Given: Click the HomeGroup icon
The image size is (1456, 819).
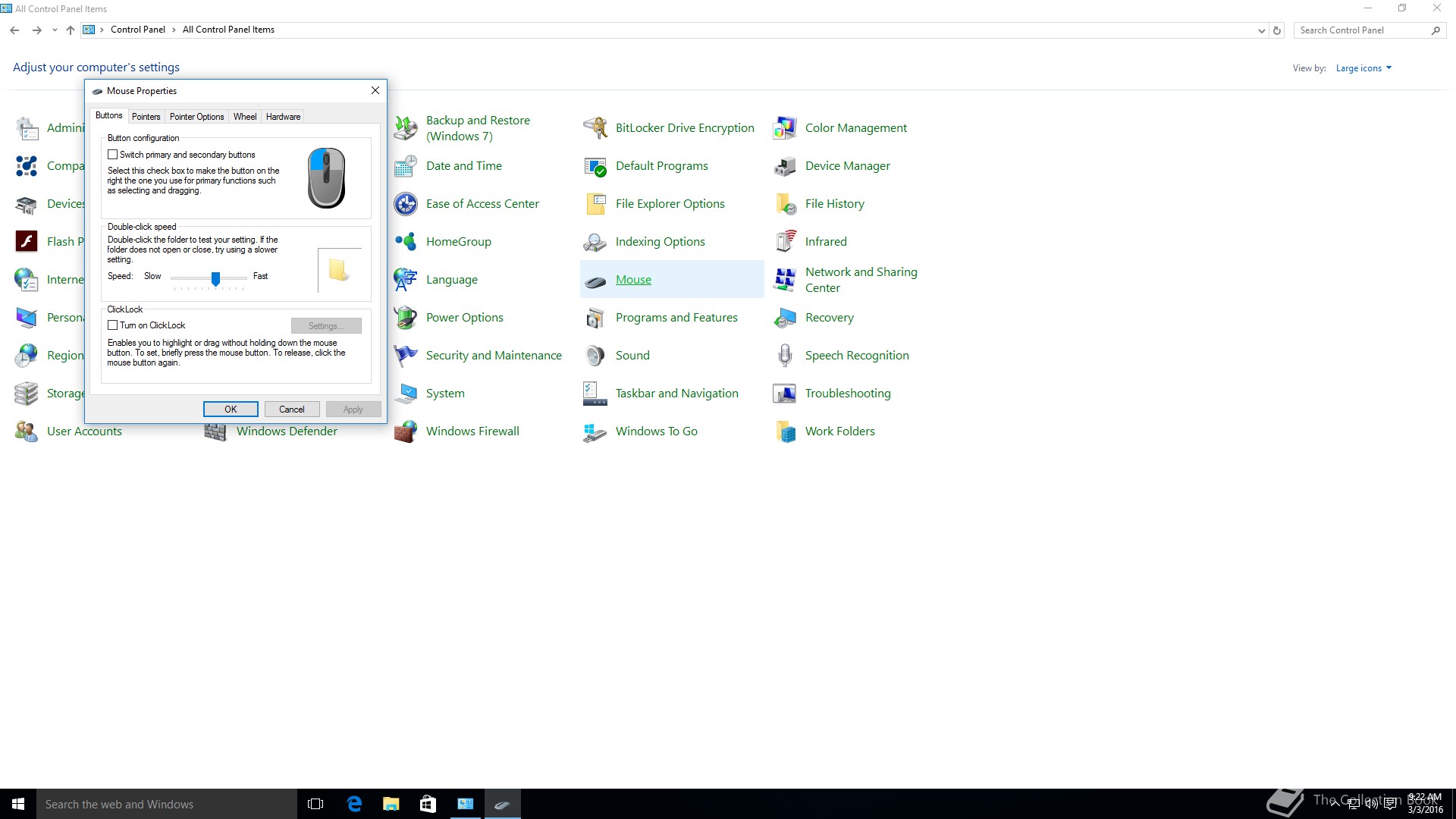Looking at the screenshot, I should click(x=406, y=242).
